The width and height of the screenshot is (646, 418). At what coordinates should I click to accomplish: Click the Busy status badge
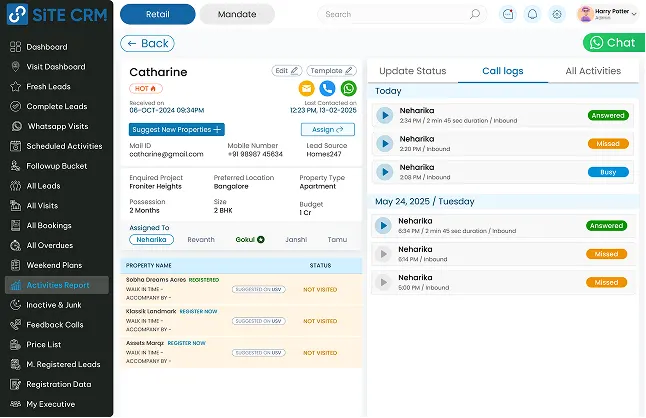coord(608,172)
